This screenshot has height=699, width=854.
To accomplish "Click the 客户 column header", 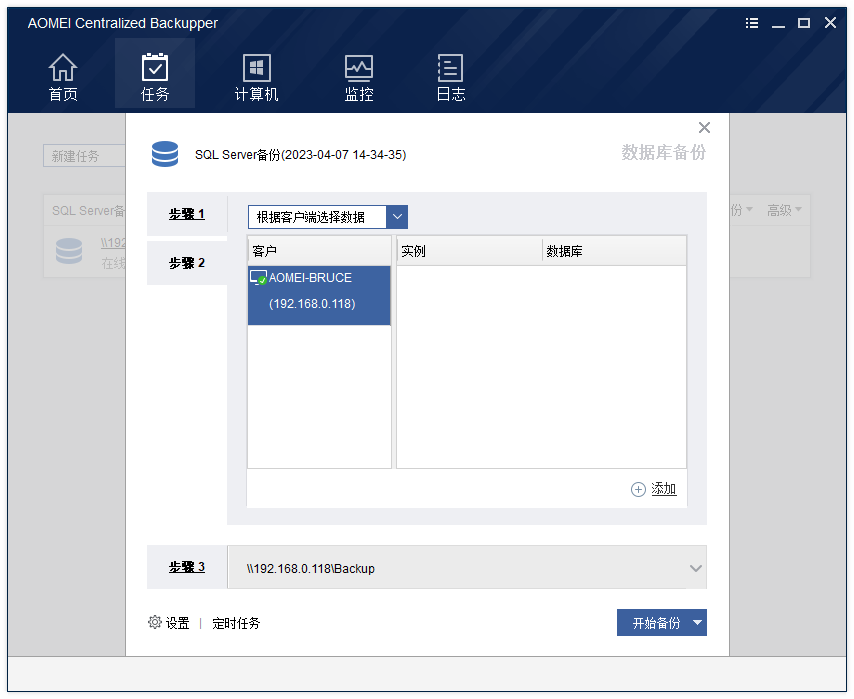I will coord(319,251).
